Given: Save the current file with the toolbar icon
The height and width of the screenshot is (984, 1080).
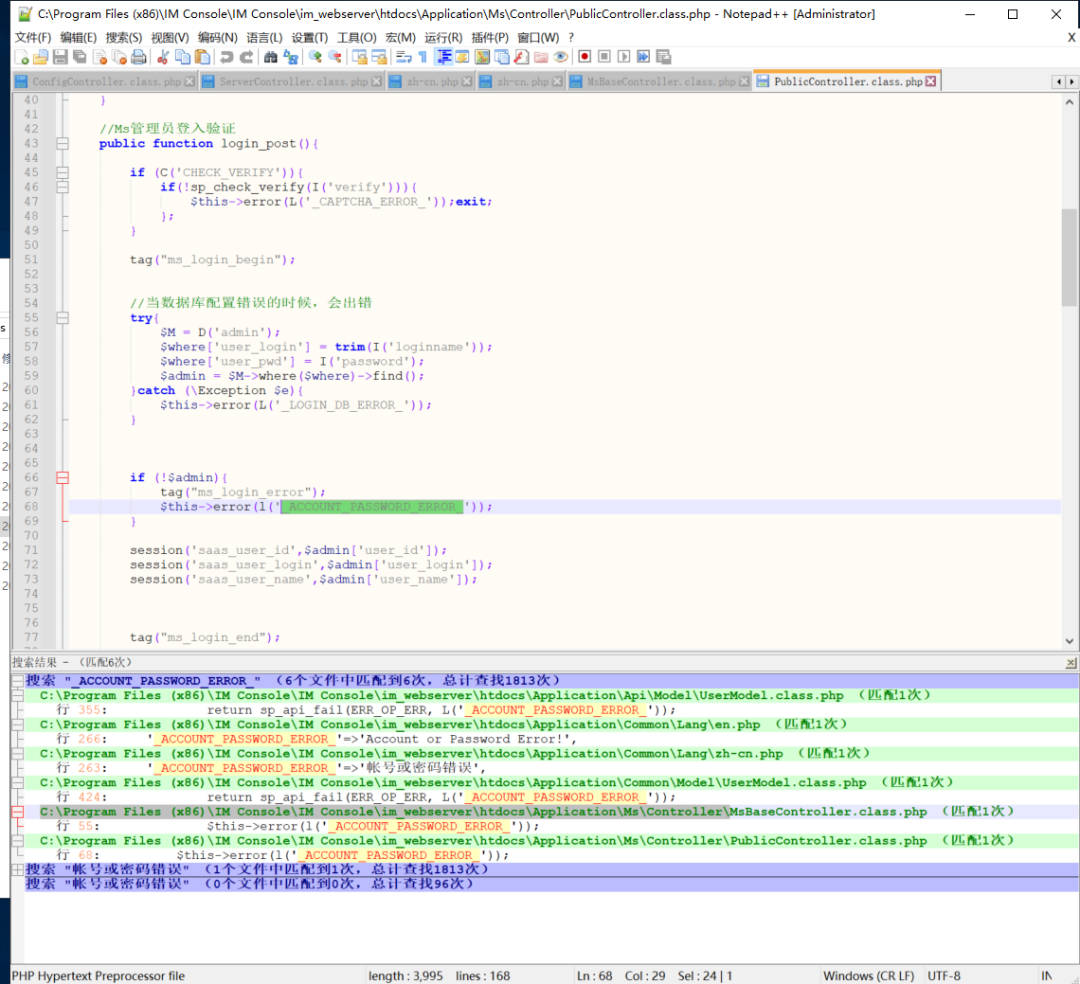Looking at the screenshot, I should (x=60, y=57).
